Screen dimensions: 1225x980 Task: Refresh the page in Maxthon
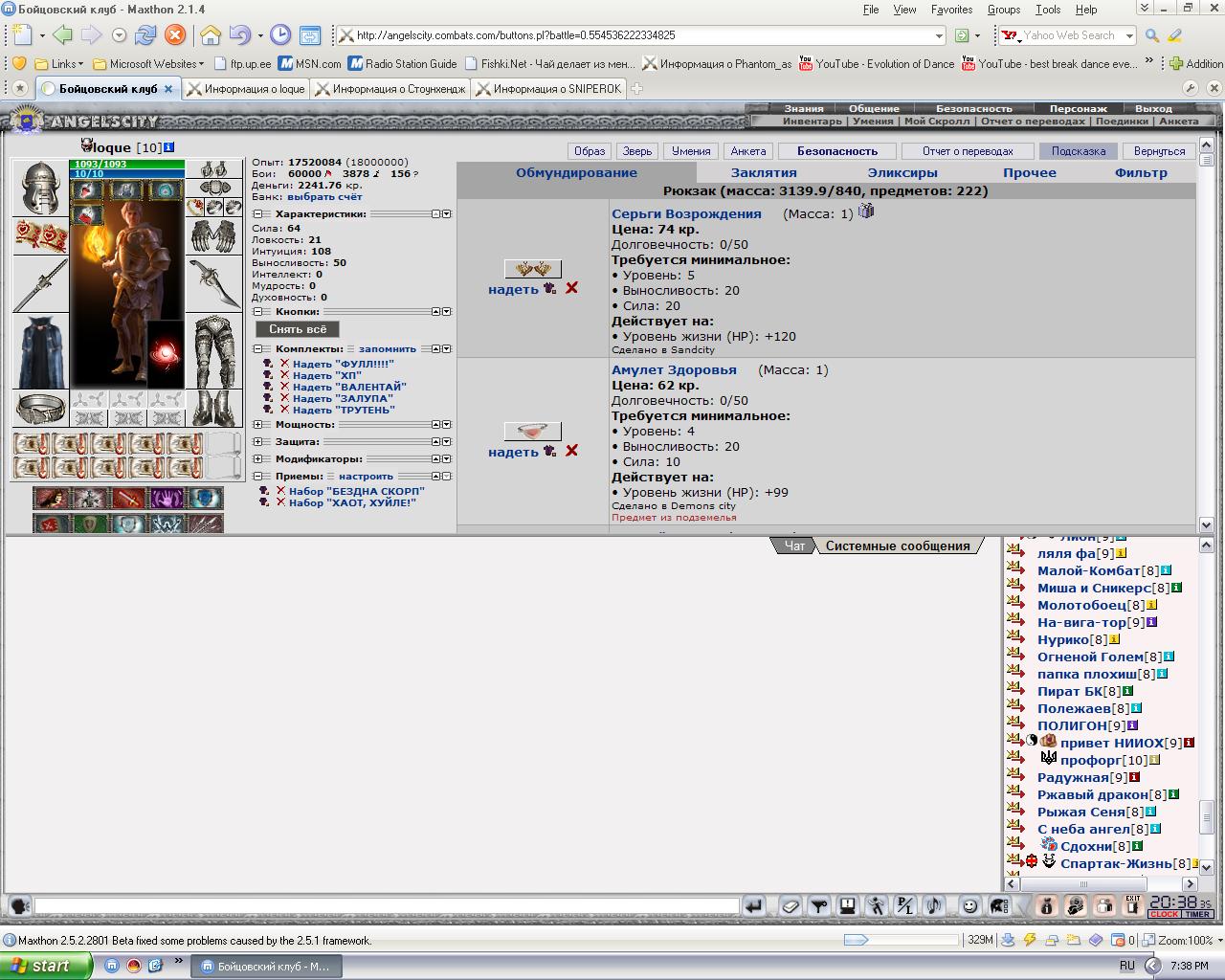[145, 35]
